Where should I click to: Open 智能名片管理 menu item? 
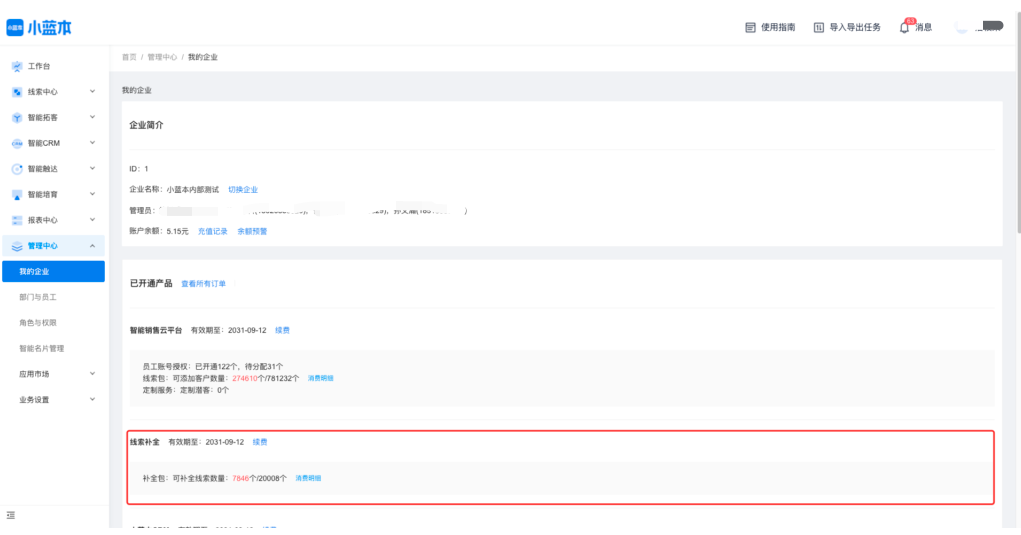pyautogui.click(x=42, y=348)
